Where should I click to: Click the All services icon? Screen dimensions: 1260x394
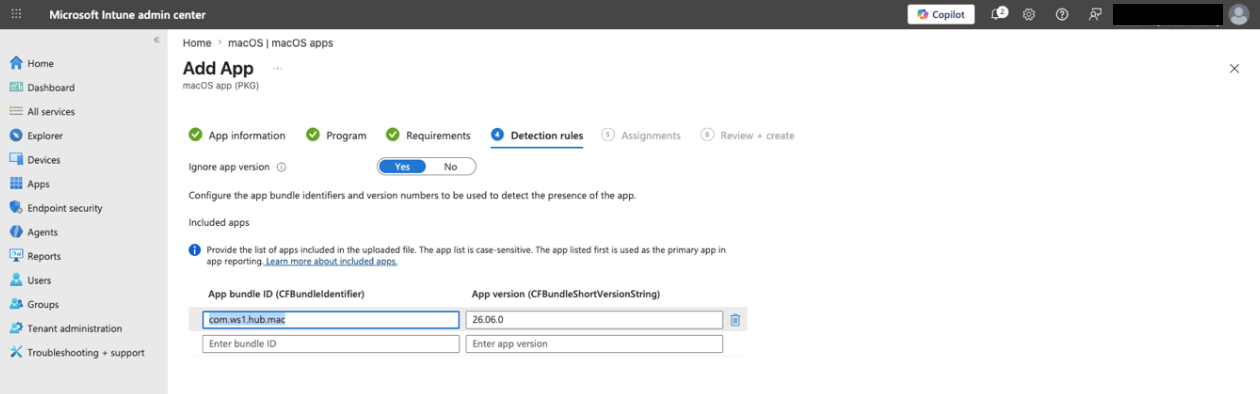[x=16, y=111]
